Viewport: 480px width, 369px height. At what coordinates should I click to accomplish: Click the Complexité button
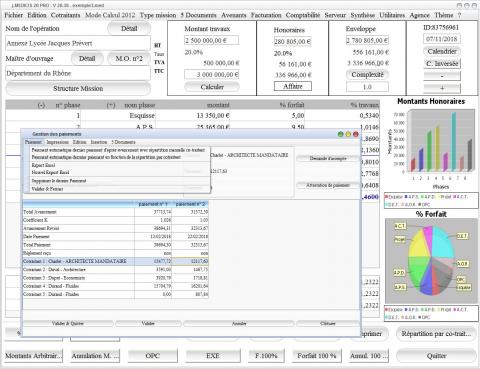point(367,75)
